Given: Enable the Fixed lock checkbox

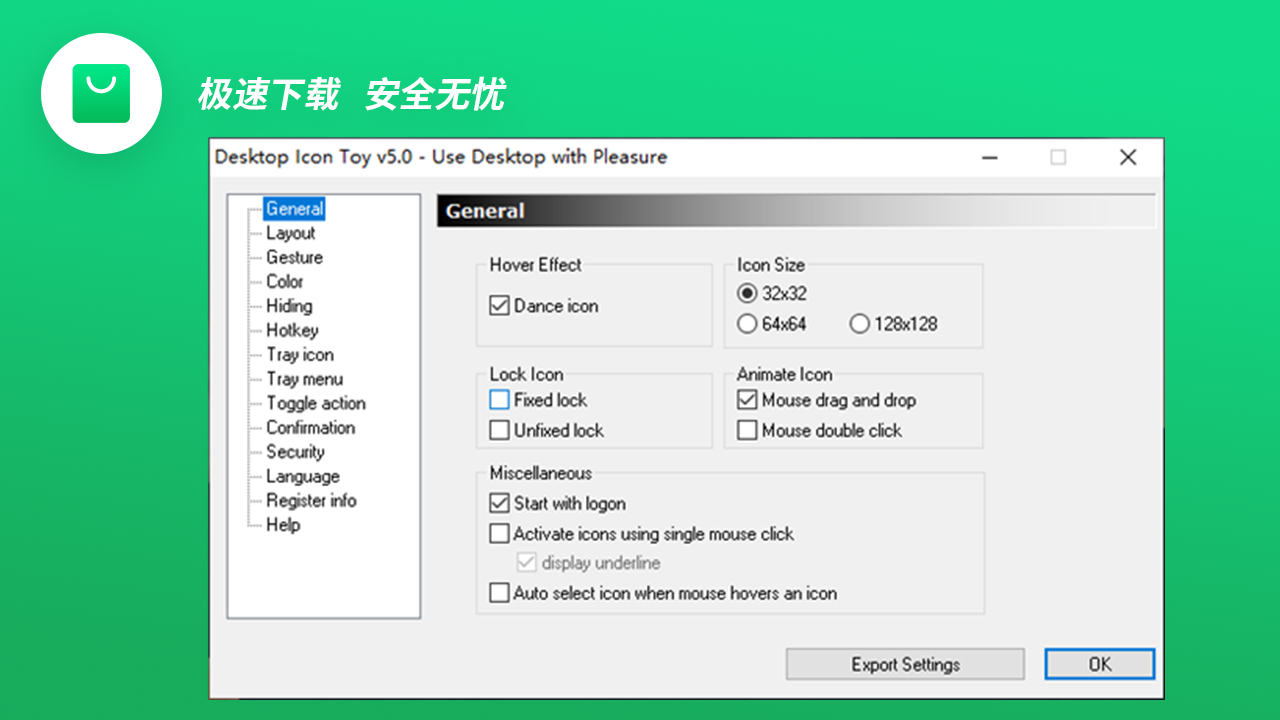Looking at the screenshot, I should pyautogui.click(x=500, y=400).
